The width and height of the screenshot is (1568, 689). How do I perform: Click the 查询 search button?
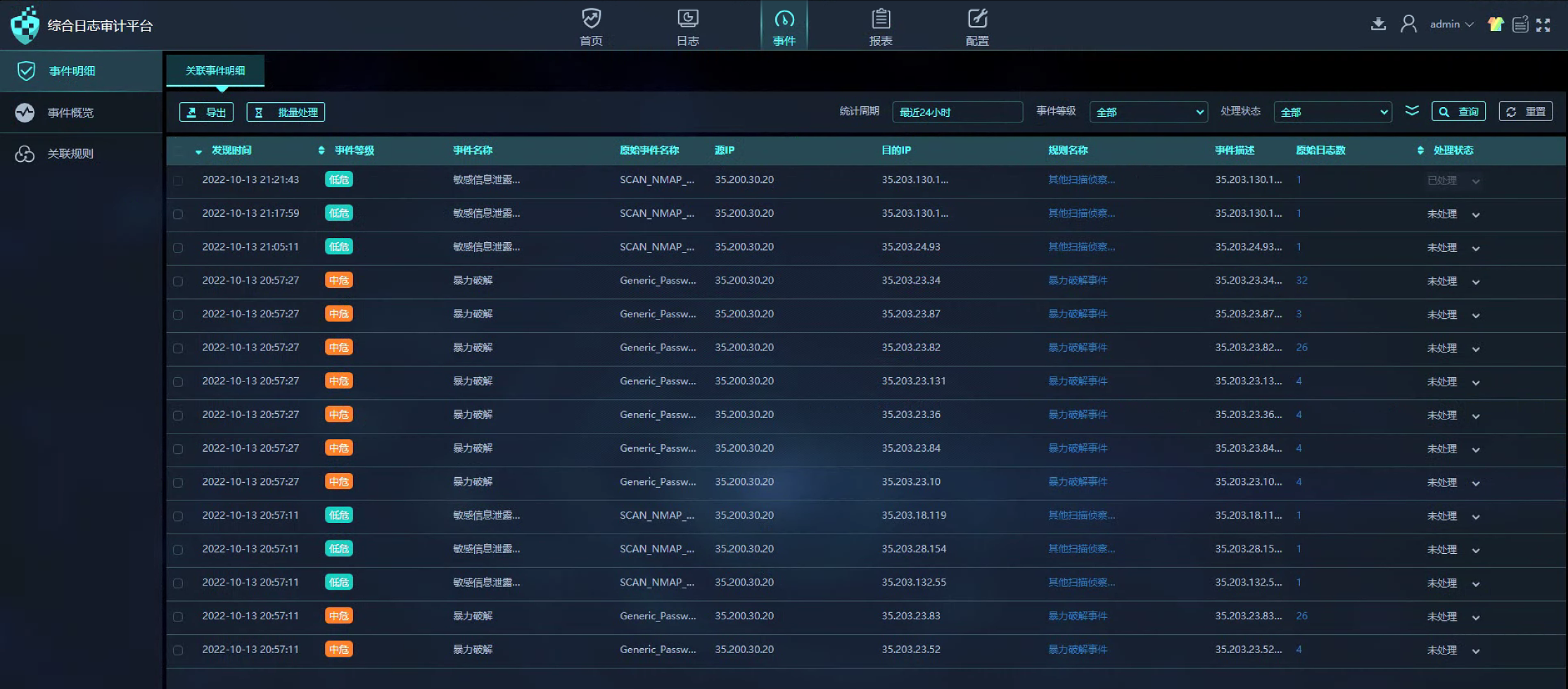(x=1458, y=111)
